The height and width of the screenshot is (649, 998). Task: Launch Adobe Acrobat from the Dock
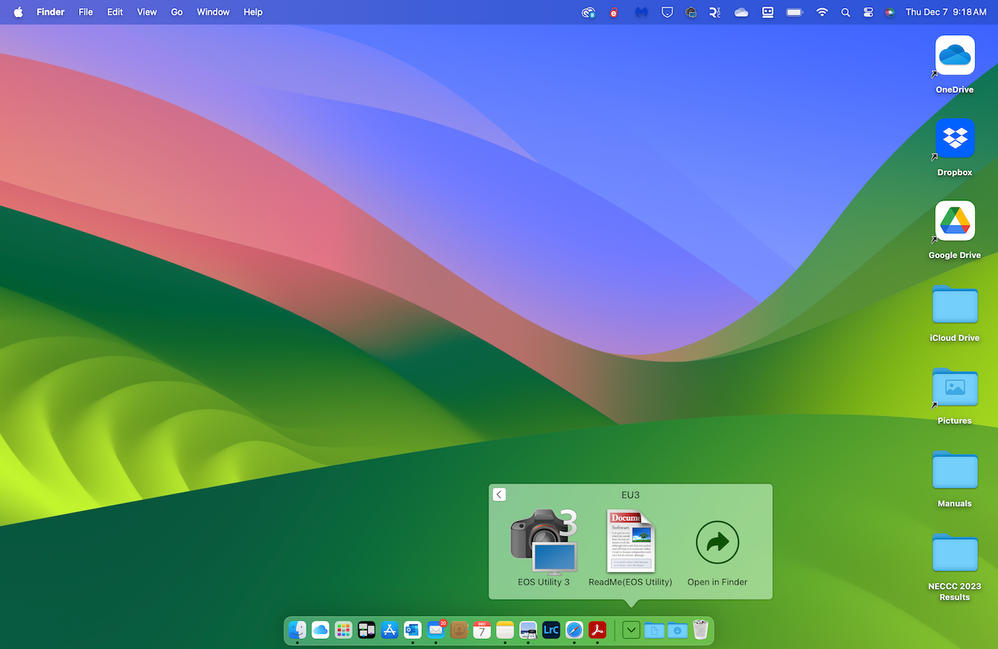point(598,630)
